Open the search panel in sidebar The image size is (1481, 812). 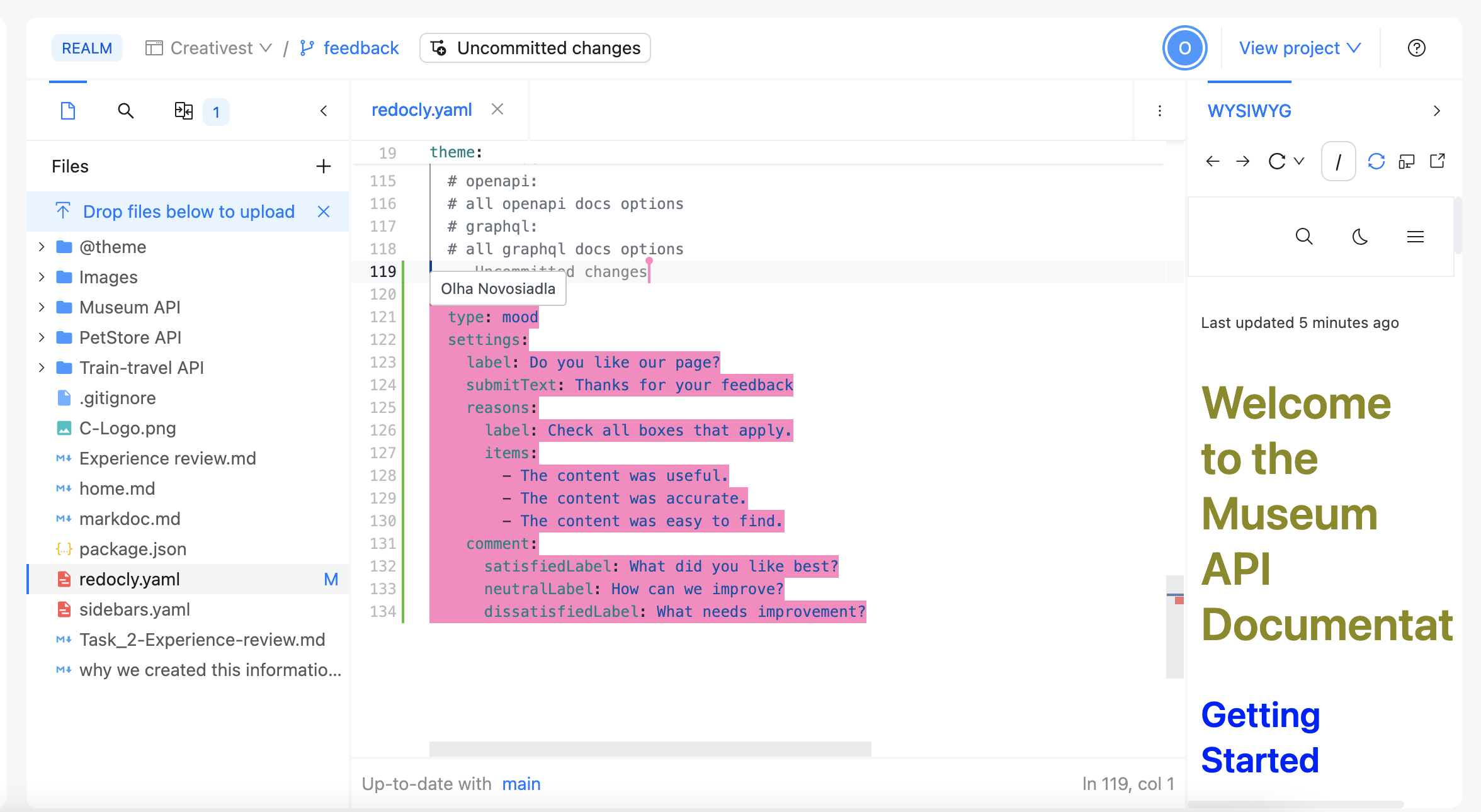pos(126,111)
